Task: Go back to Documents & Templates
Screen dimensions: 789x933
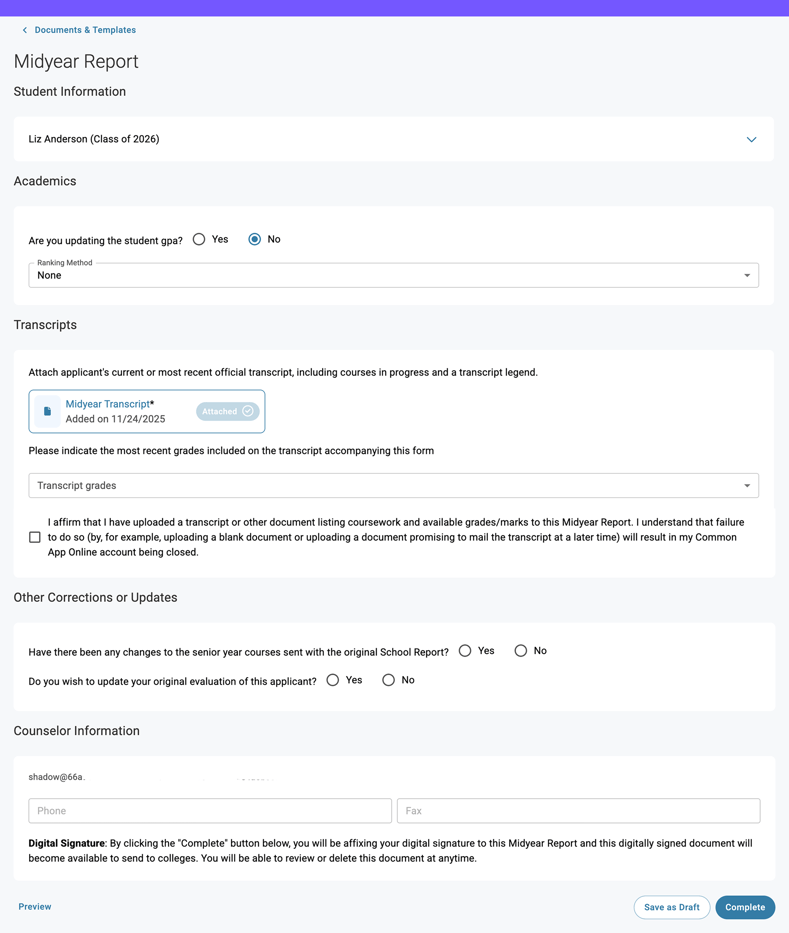Action: click(x=85, y=30)
